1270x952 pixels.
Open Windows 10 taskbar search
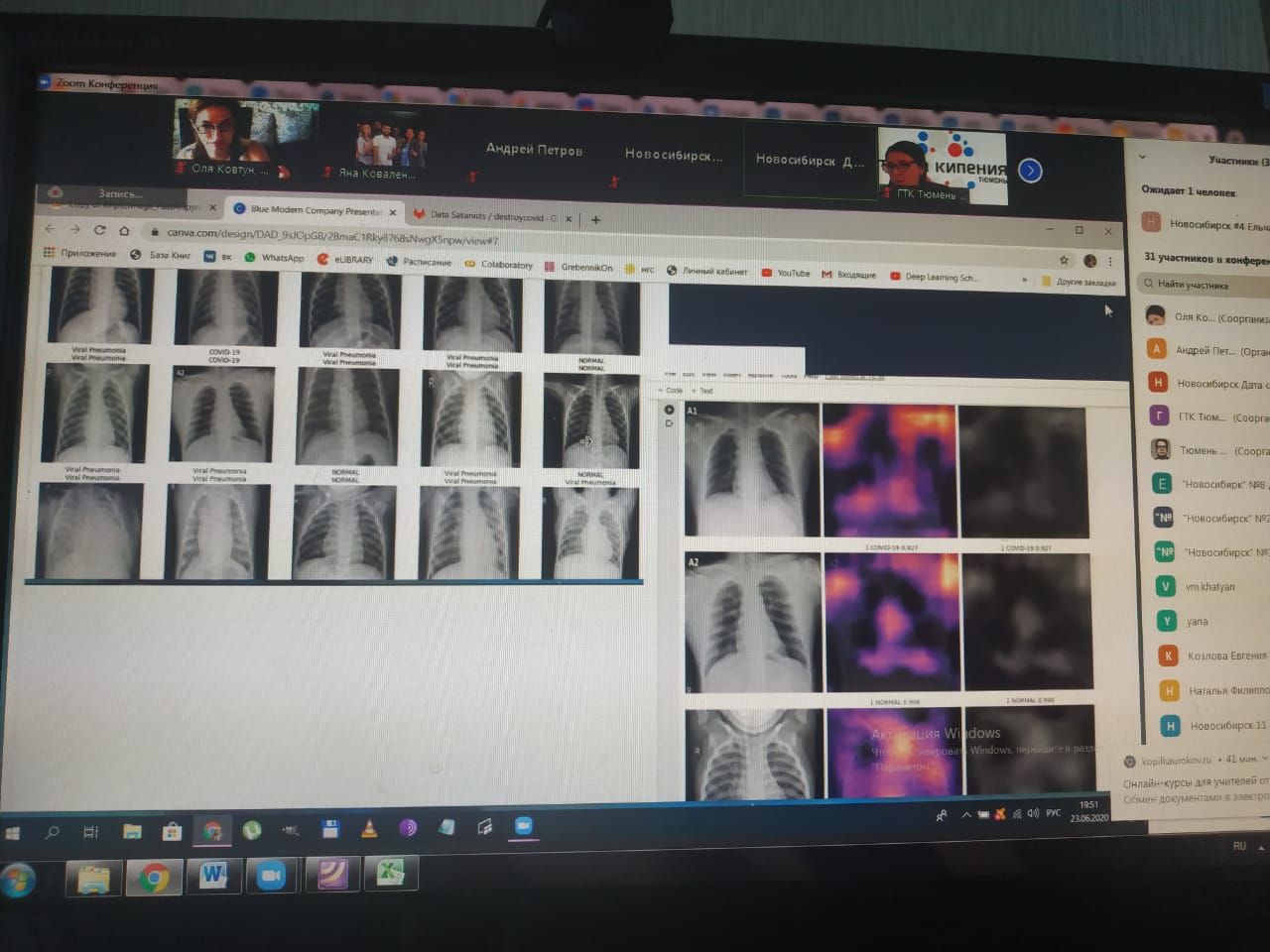(52, 833)
